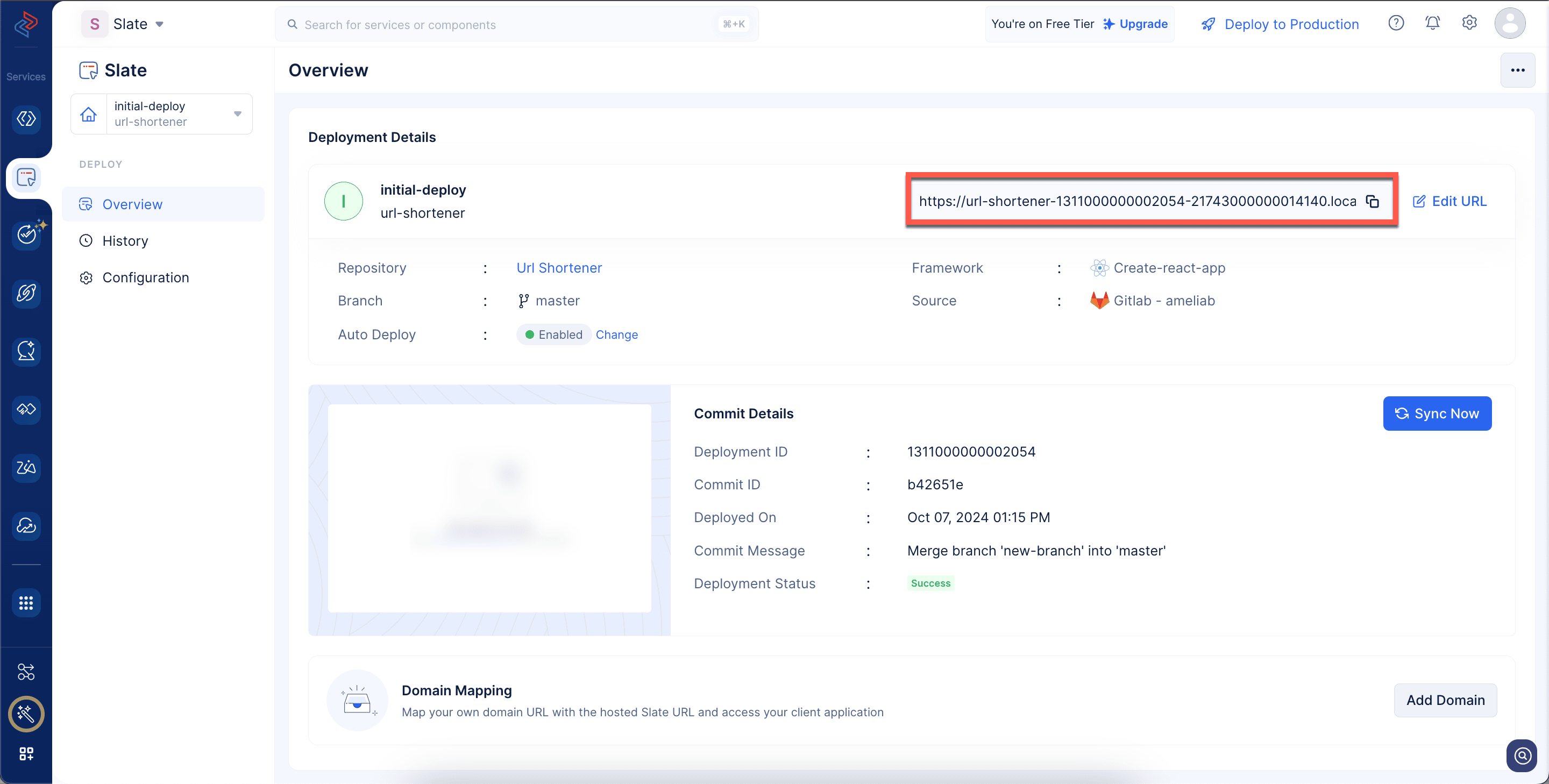This screenshot has width=1549, height=784.
Task: Open the all services grid icon
Action: [26, 603]
